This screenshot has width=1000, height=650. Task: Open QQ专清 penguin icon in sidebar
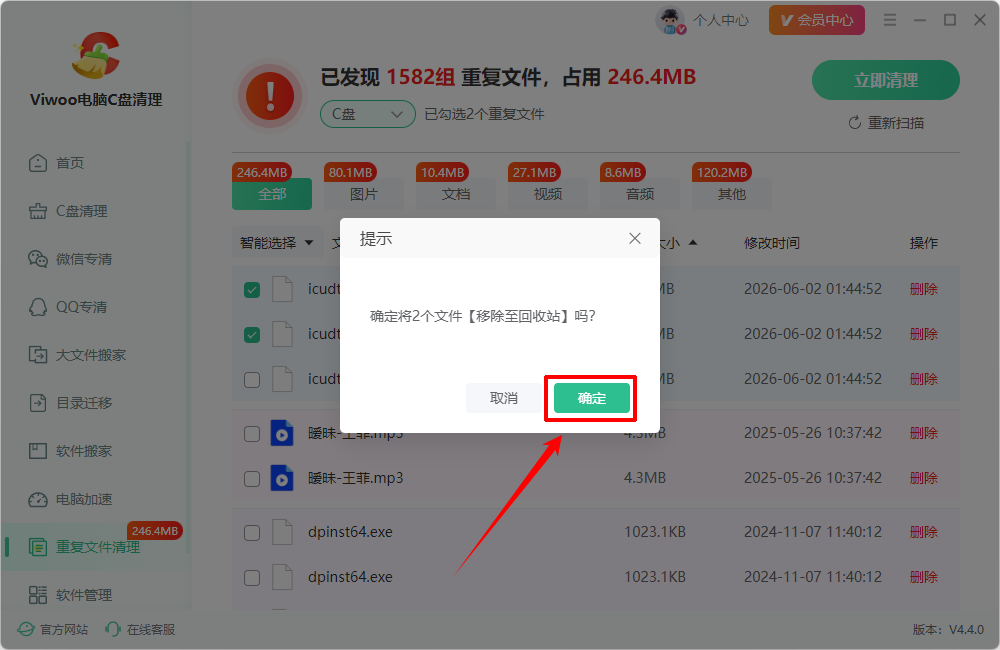pos(38,307)
